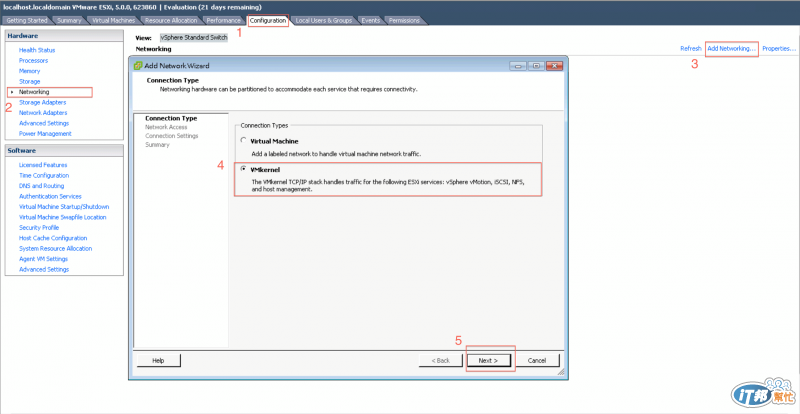Click the disabled Back button

tap(440, 360)
